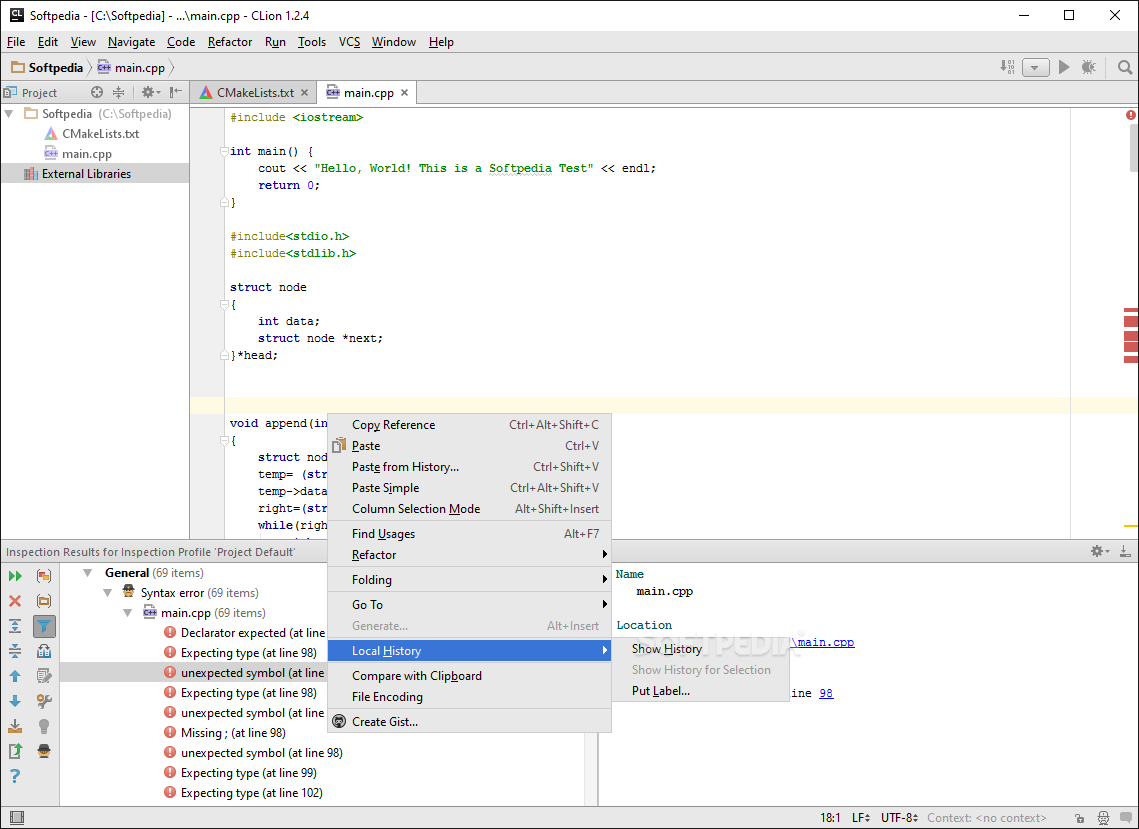Expand all inspection results
The height and width of the screenshot is (829, 1139).
click(x=15, y=626)
